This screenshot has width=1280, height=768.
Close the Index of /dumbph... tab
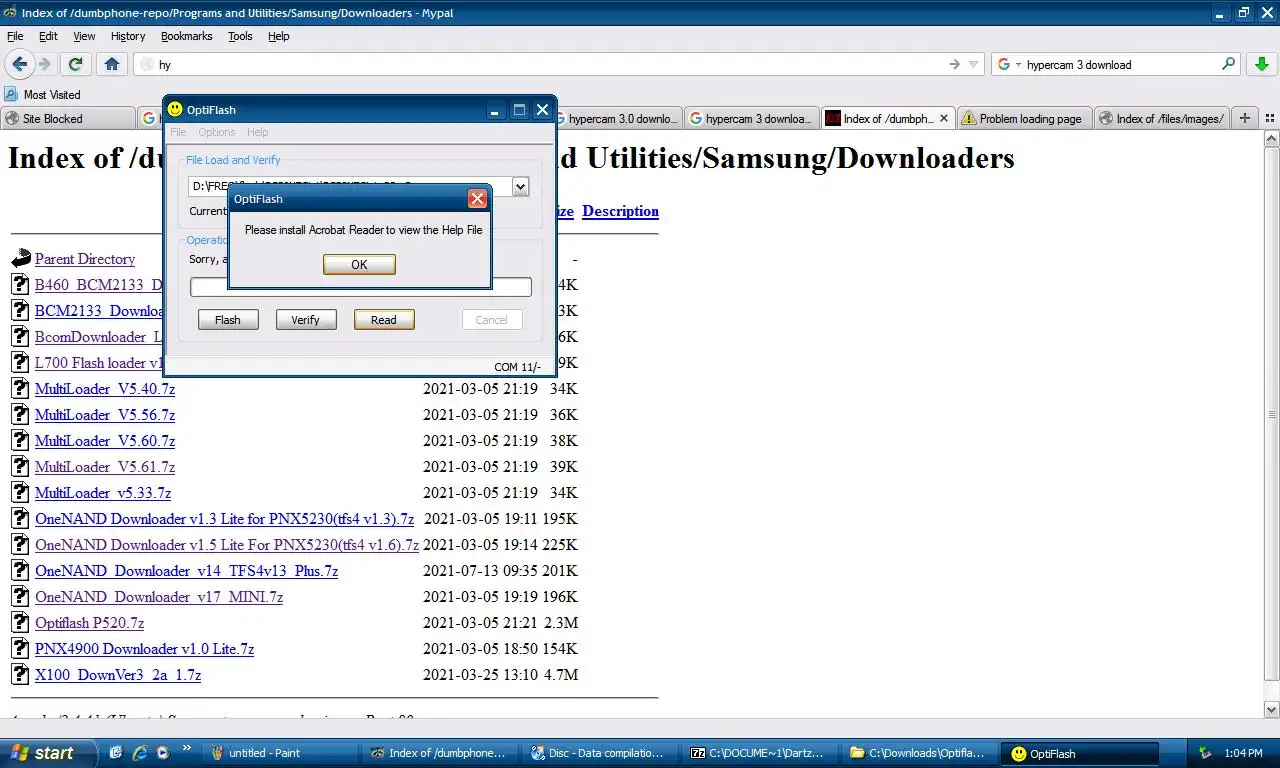(x=945, y=118)
